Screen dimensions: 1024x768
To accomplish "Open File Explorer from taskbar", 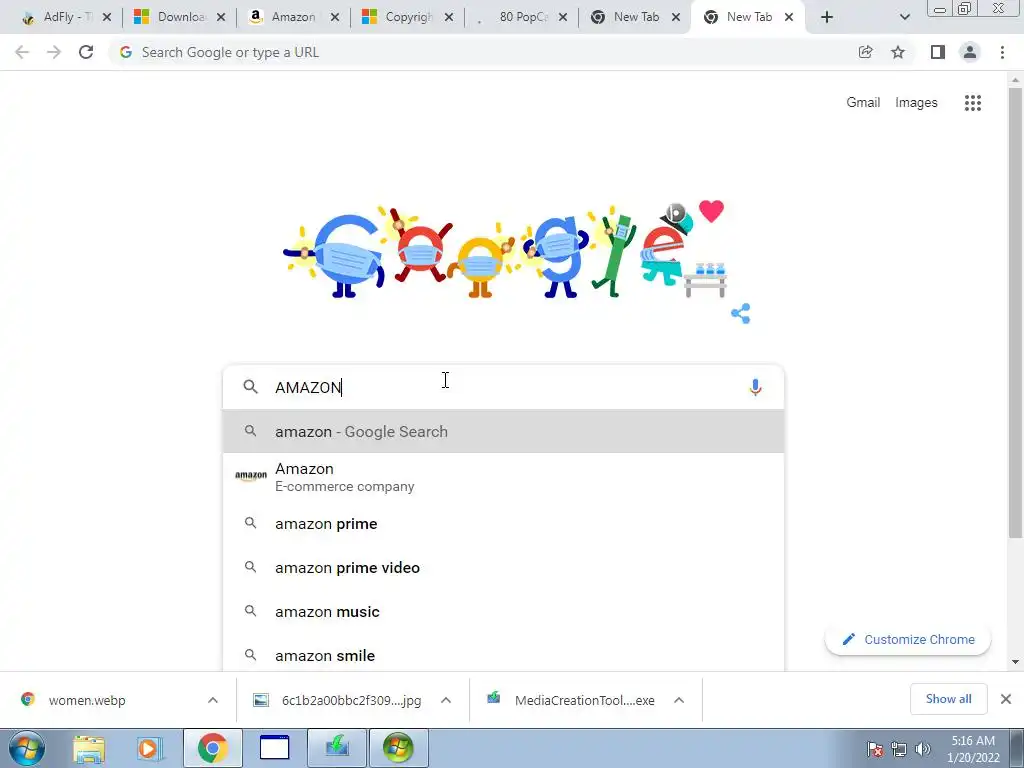I will 89,748.
